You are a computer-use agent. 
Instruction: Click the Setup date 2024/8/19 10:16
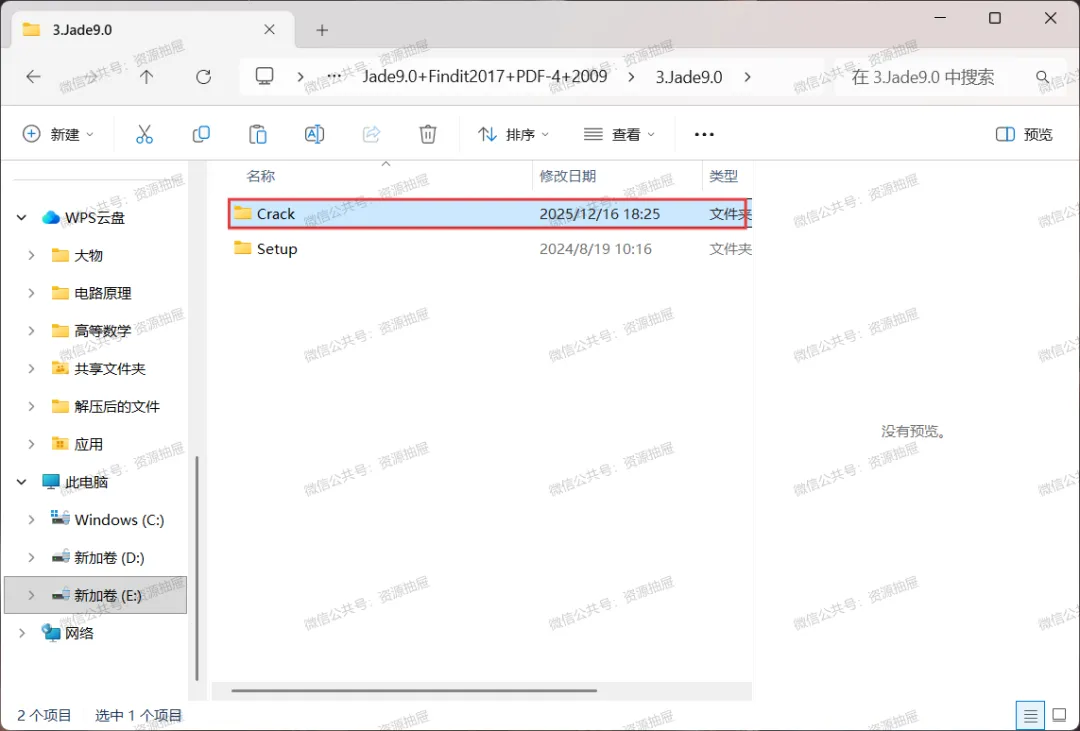pos(595,249)
